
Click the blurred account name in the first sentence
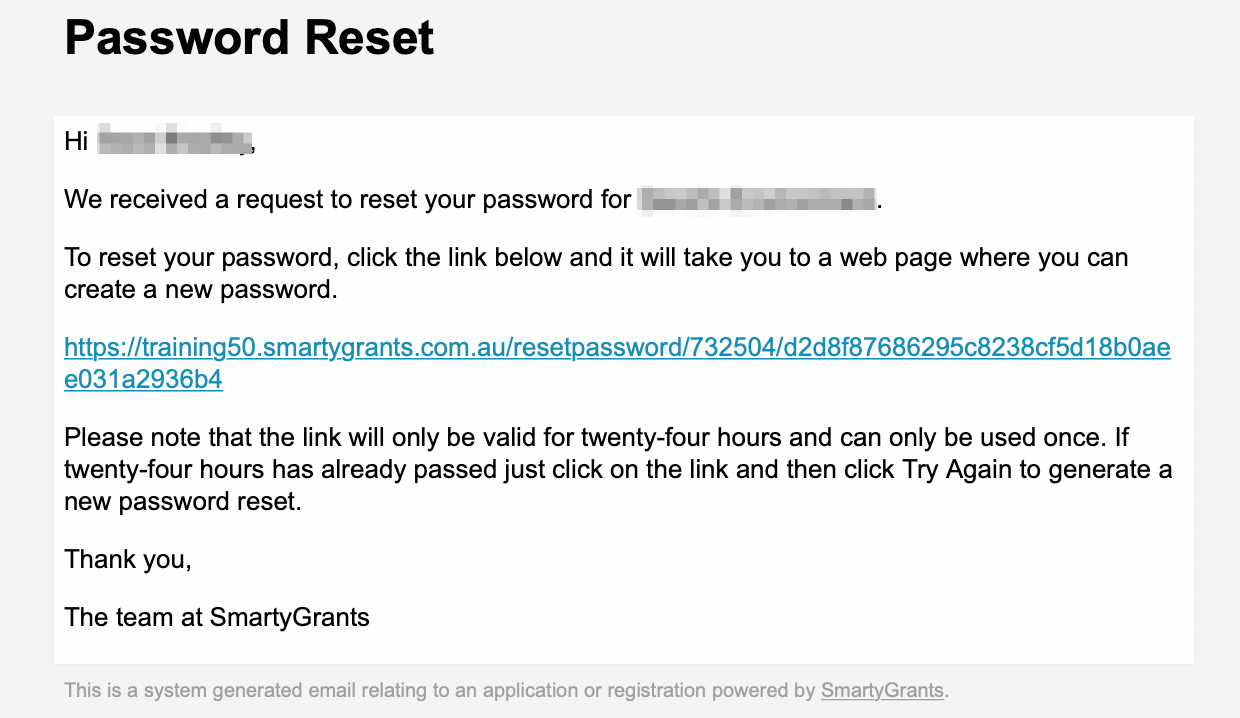click(x=756, y=200)
